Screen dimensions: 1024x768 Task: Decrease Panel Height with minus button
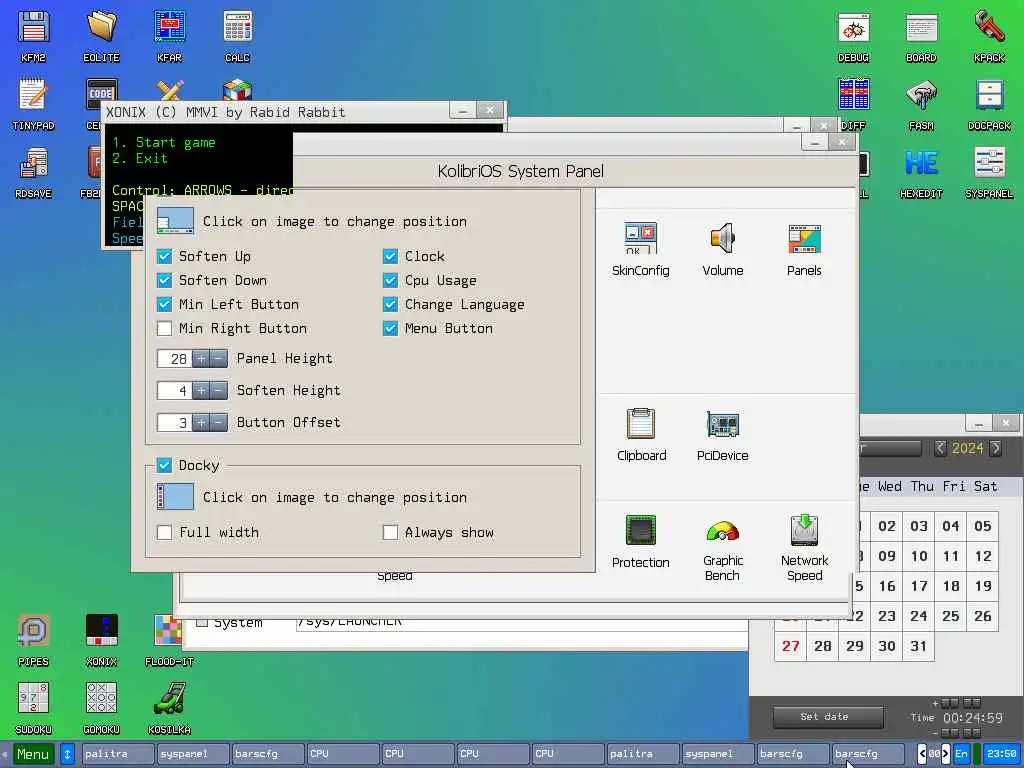click(x=219, y=359)
